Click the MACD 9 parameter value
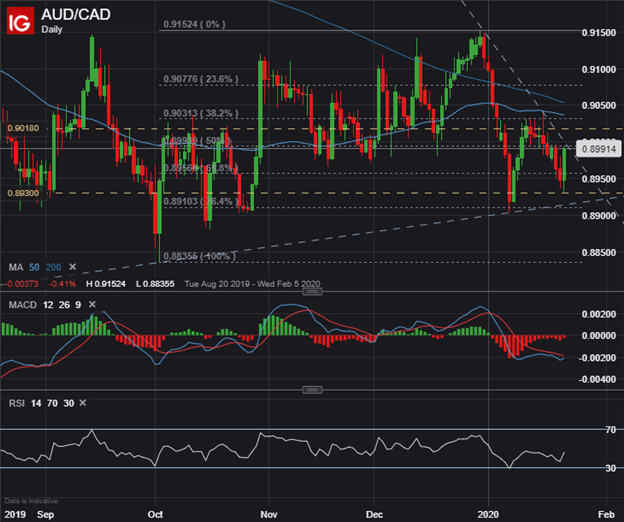The image size is (624, 522). (78, 305)
